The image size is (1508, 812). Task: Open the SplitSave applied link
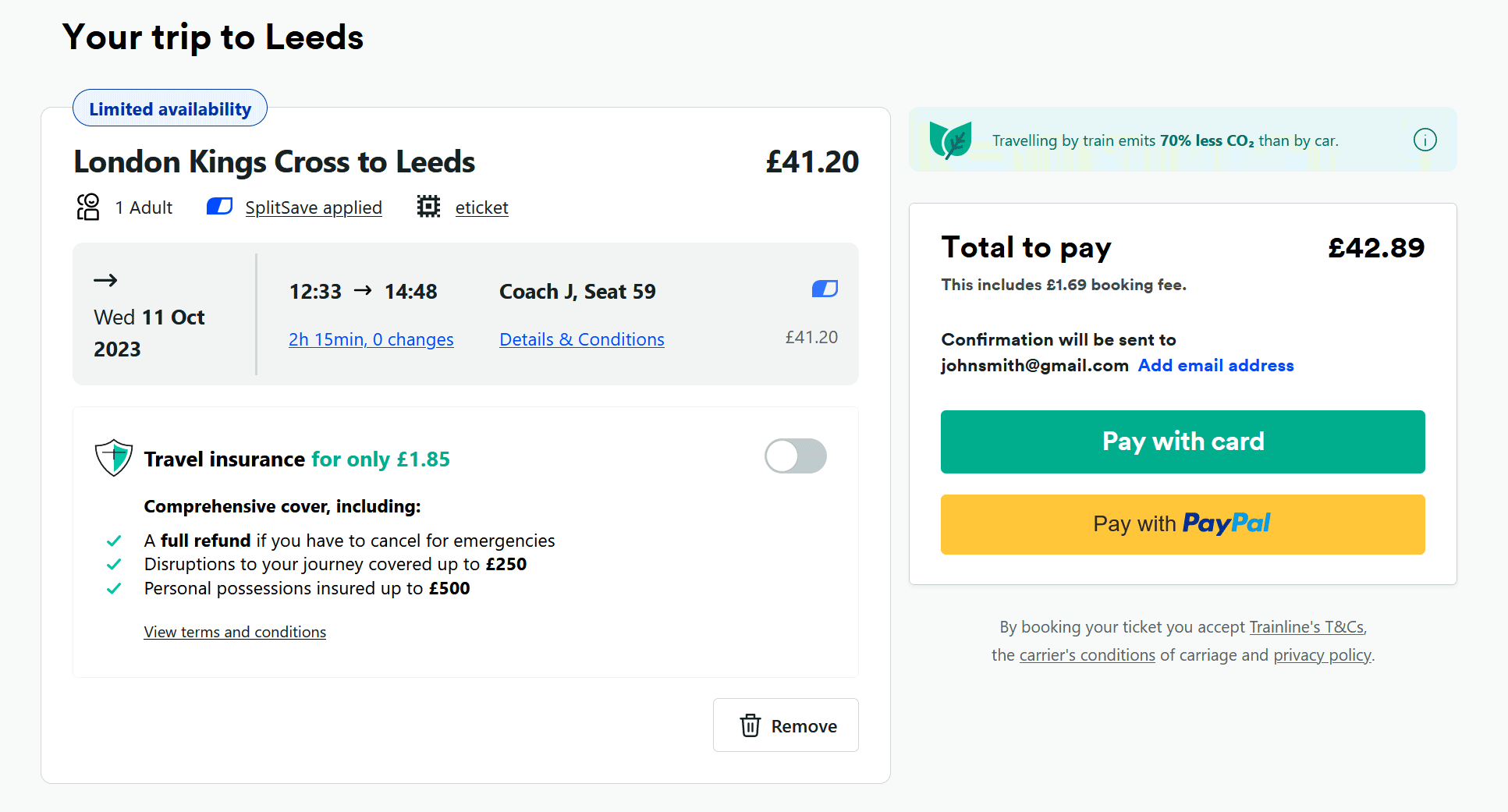pyautogui.click(x=314, y=207)
